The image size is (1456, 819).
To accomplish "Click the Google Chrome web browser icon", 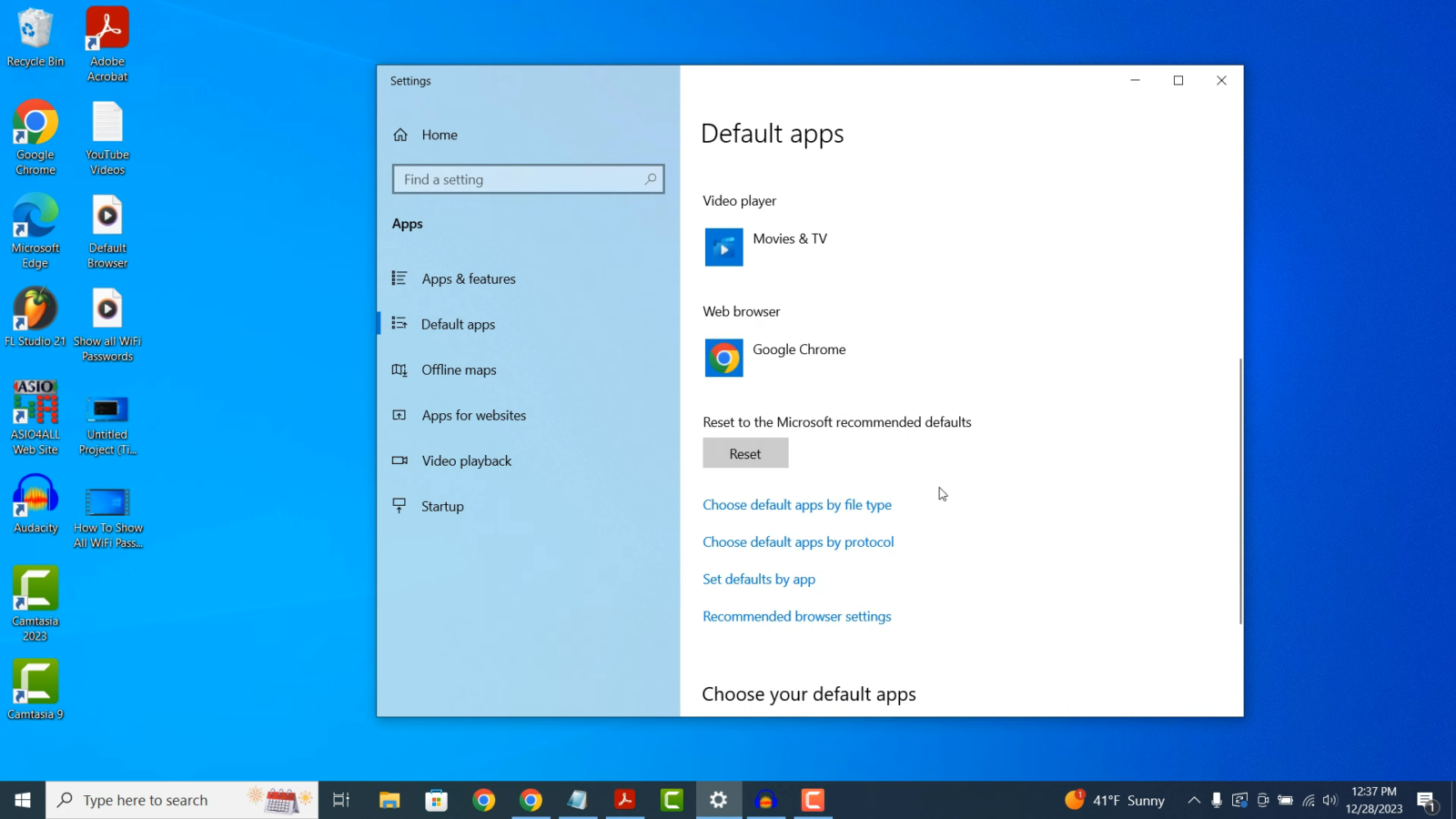I will 723,358.
